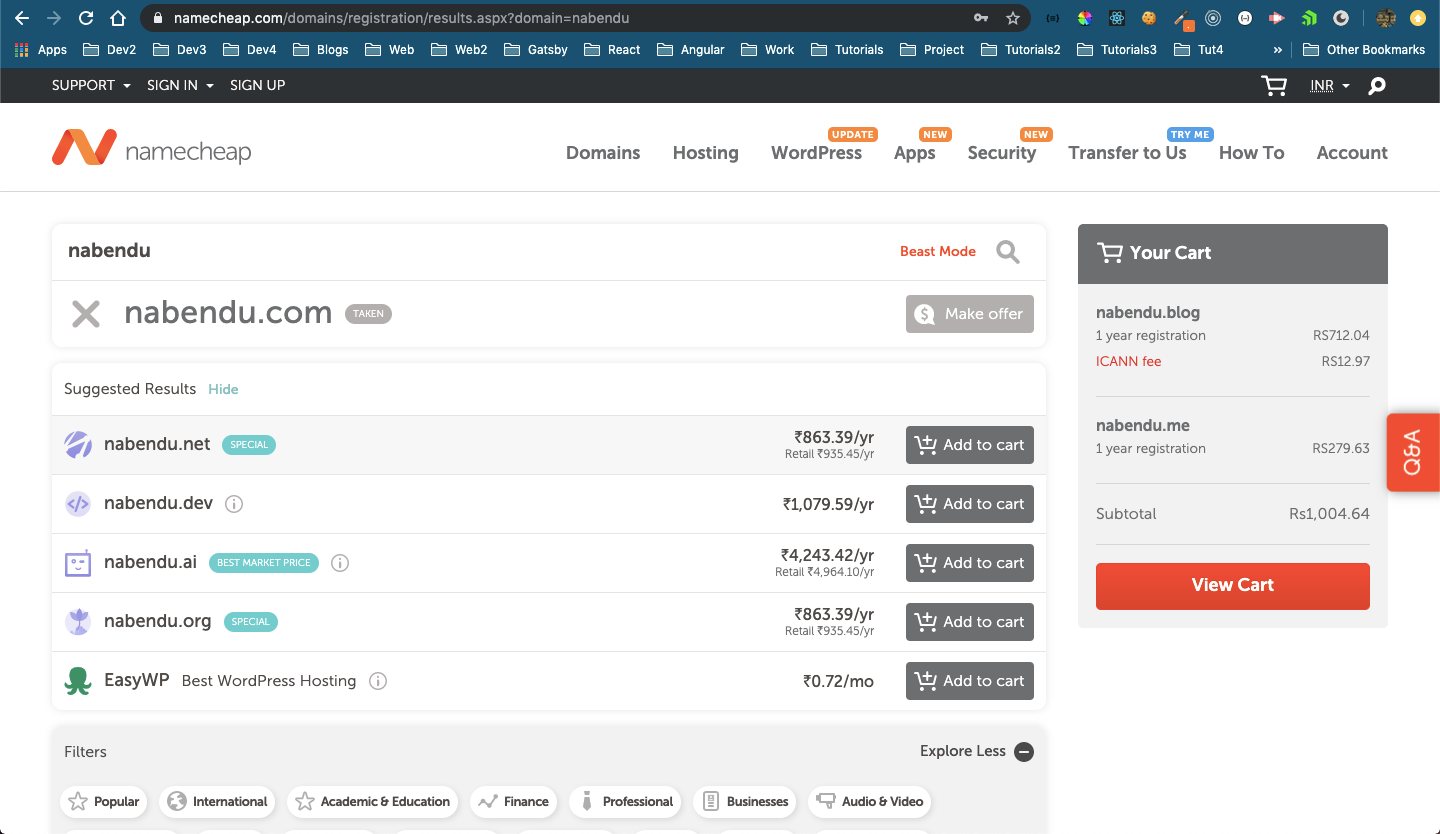Hide the Suggested Results list

223,389
